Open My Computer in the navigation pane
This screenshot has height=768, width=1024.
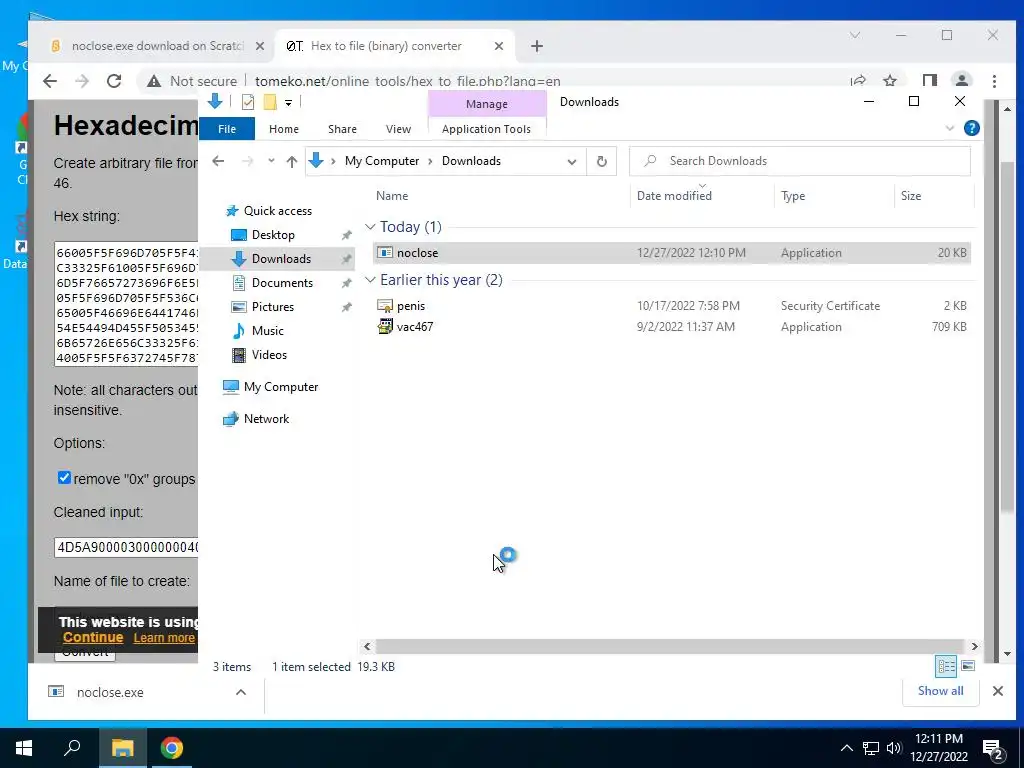(280, 387)
